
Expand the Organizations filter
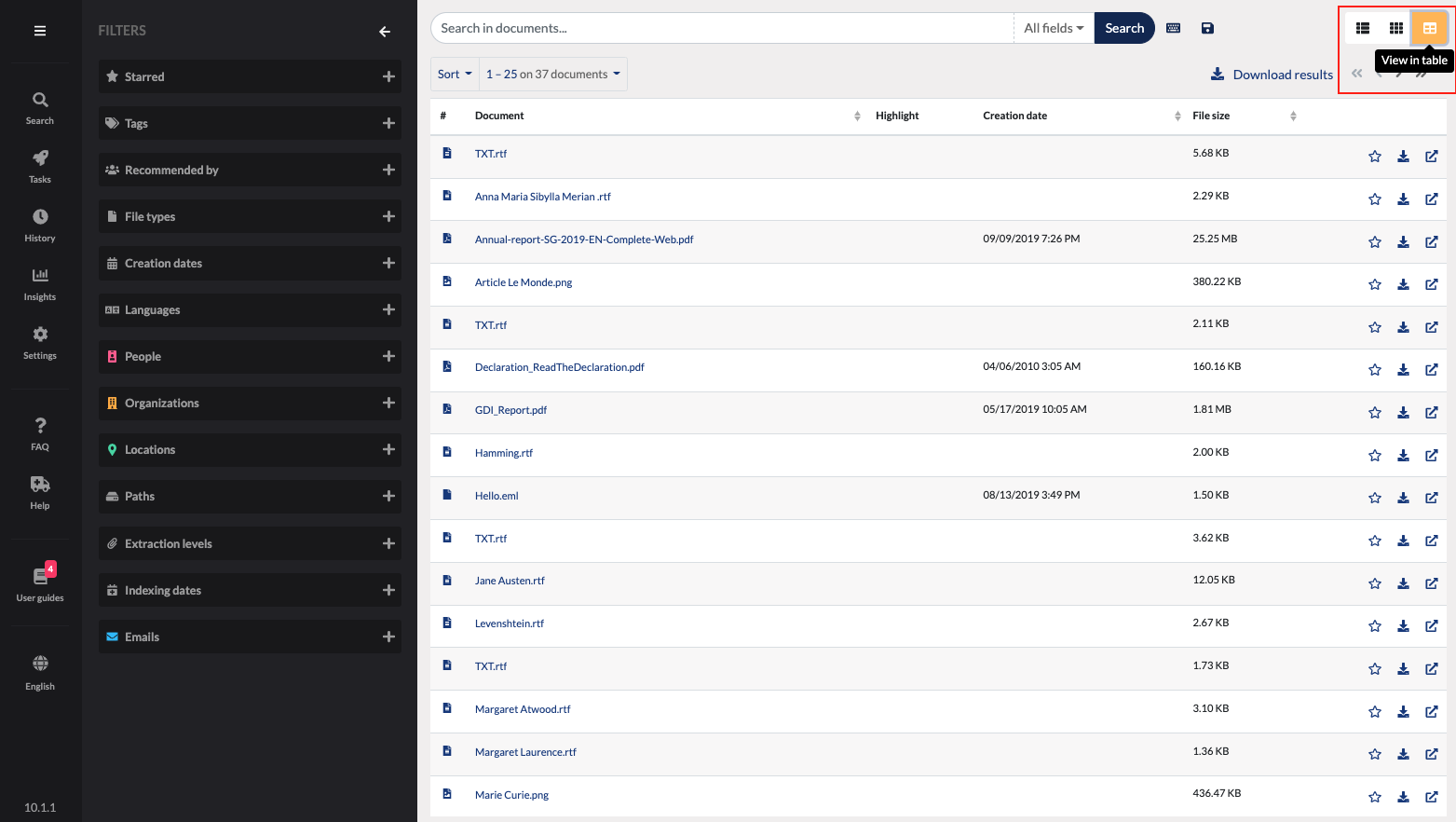389,403
